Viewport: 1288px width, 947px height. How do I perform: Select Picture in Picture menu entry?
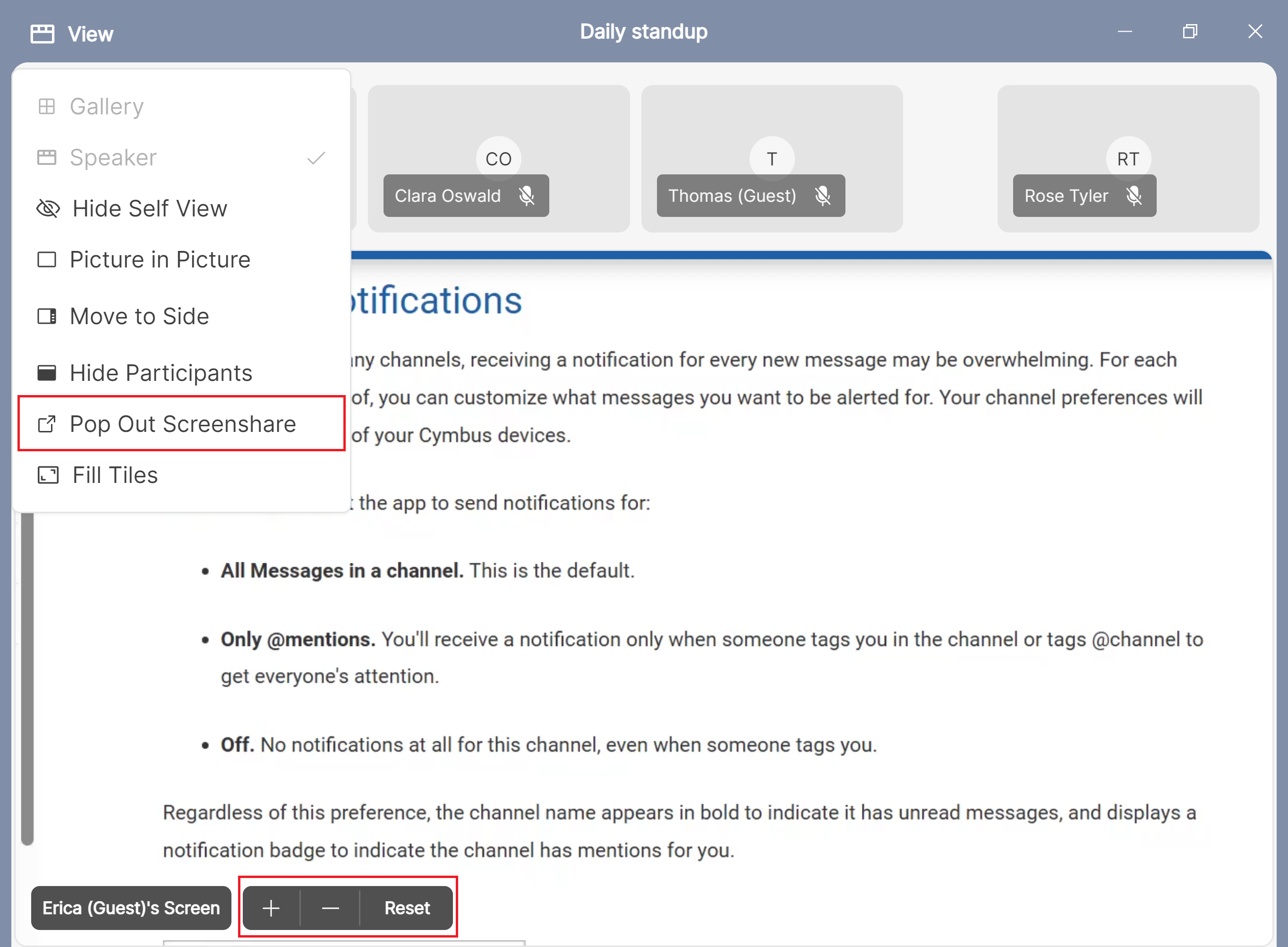click(x=159, y=260)
